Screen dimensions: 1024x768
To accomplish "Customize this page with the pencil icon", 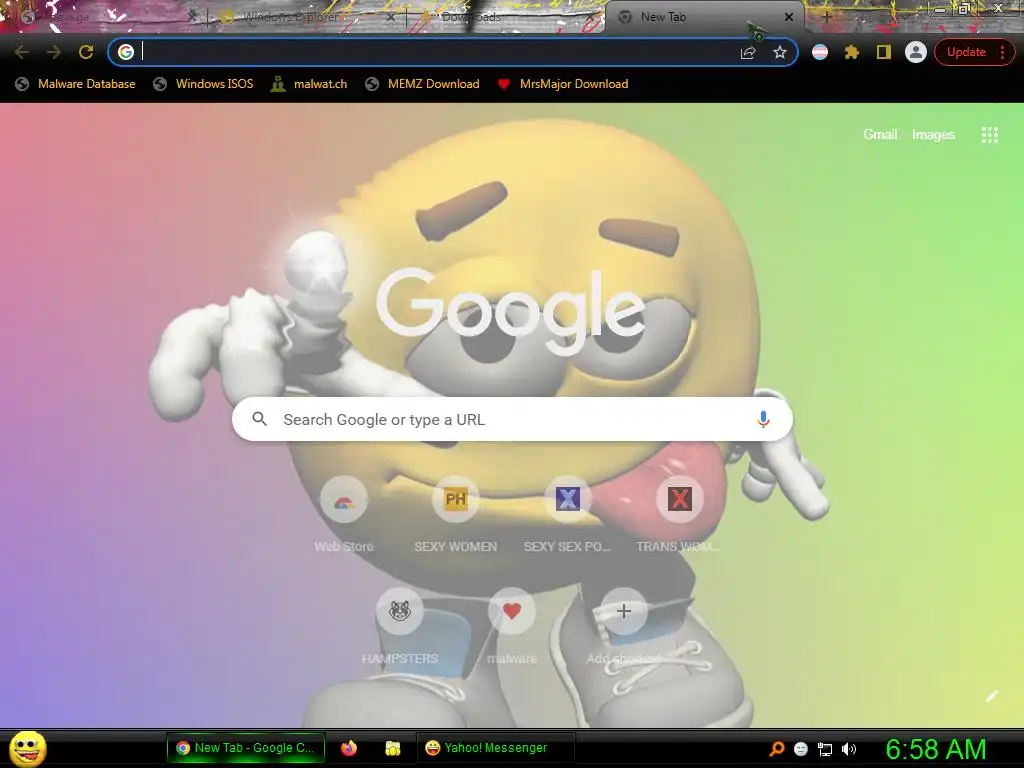I will click(x=991, y=696).
